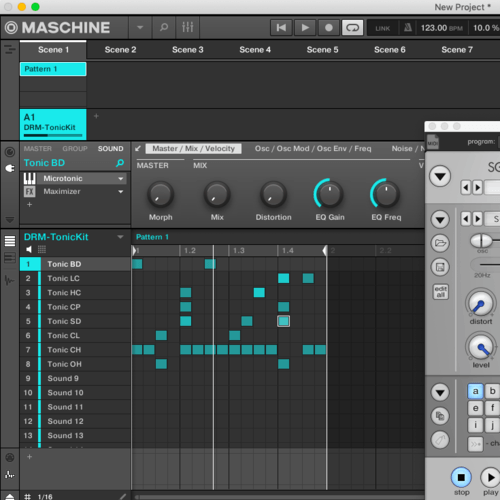Screen dimensions: 500x500
Task: Mute the group with the speaker icon
Action: (x=29, y=249)
